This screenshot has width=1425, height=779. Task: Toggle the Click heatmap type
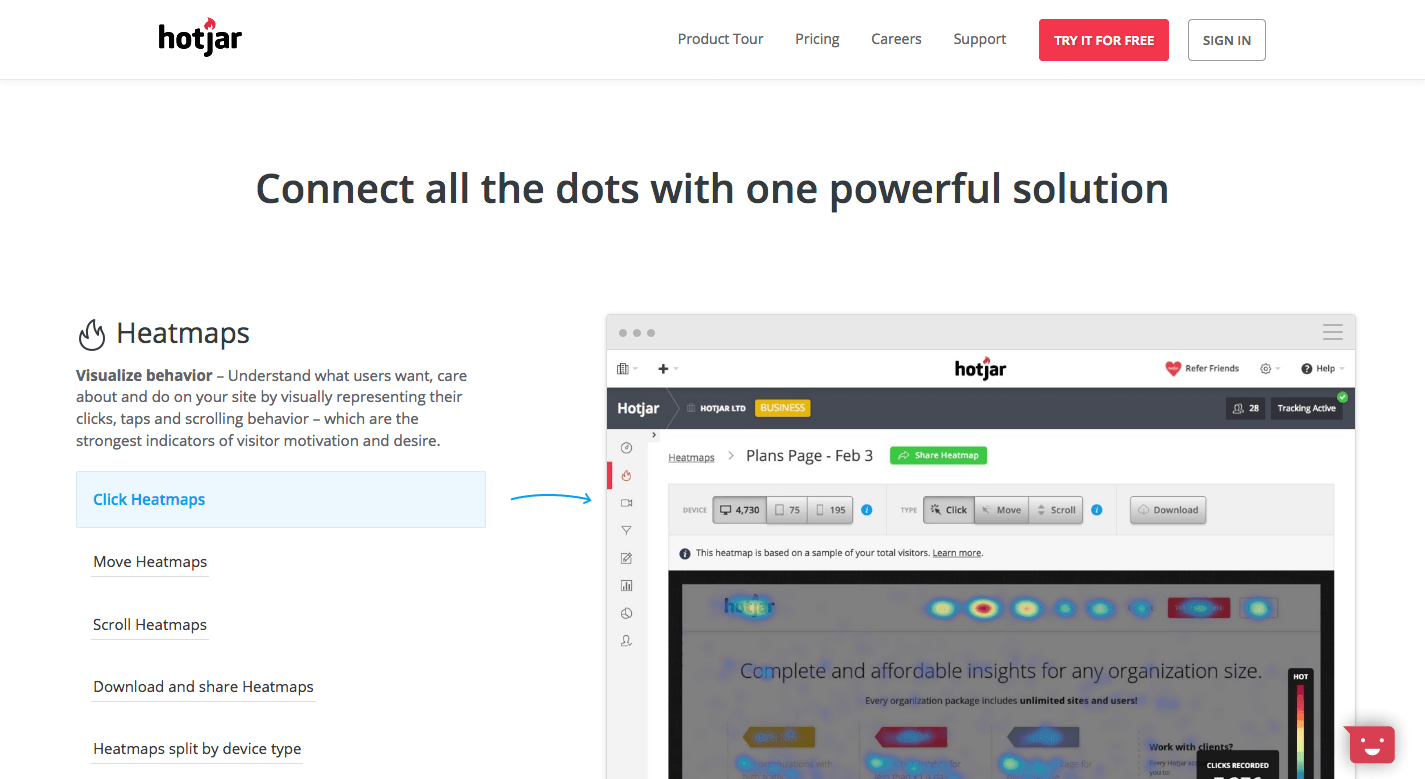click(x=947, y=510)
